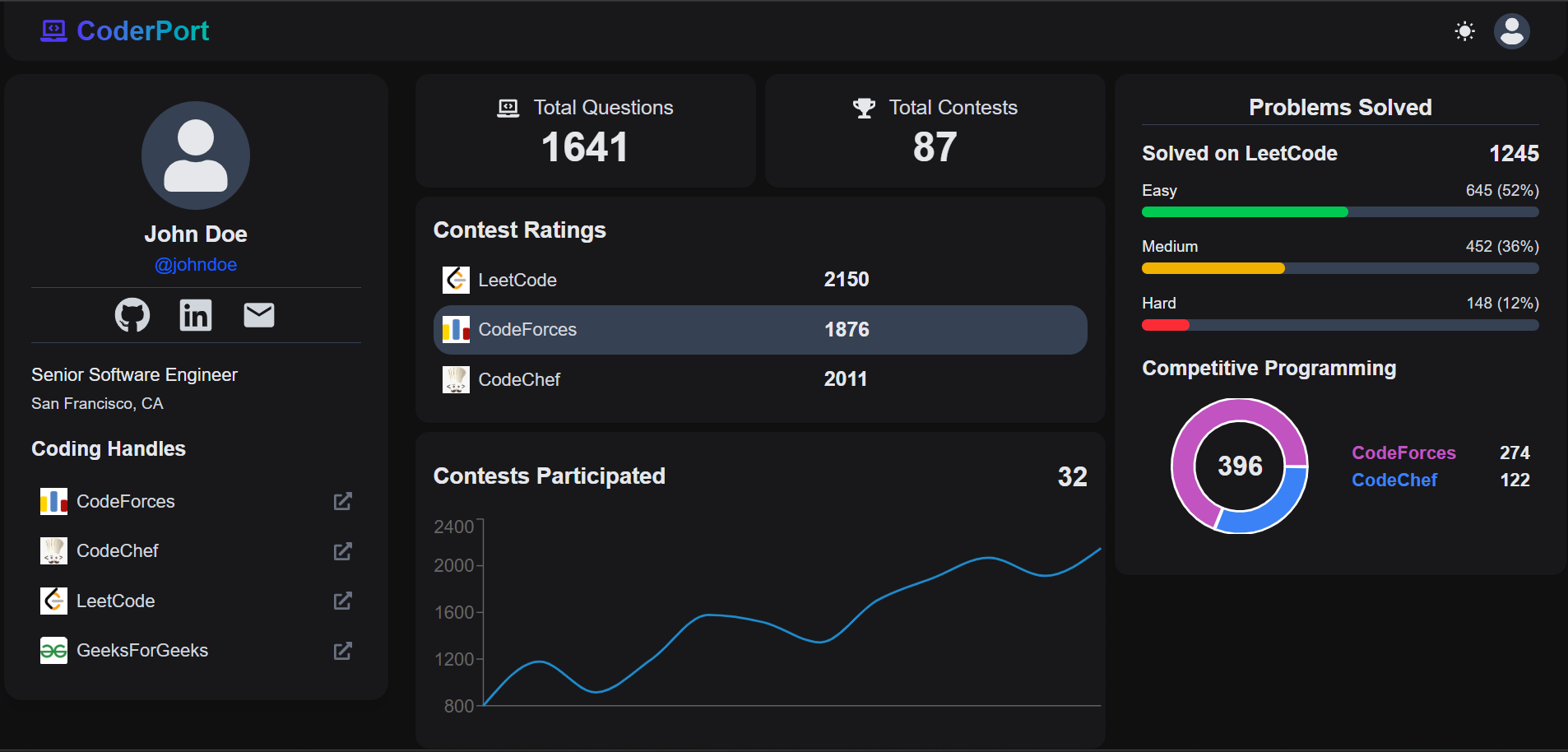The width and height of the screenshot is (1568, 752).
Task: Select the CodeForces contest rating row
Action: click(x=759, y=330)
